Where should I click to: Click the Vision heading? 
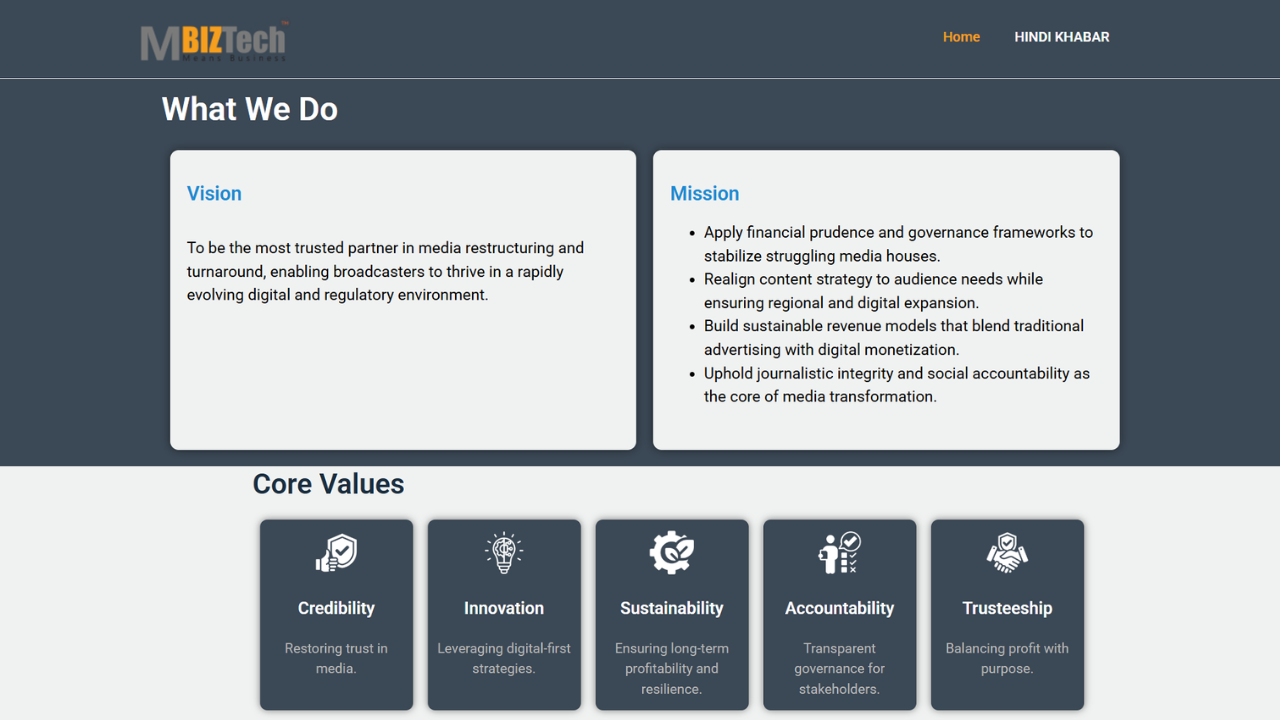[x=214, y=194]
